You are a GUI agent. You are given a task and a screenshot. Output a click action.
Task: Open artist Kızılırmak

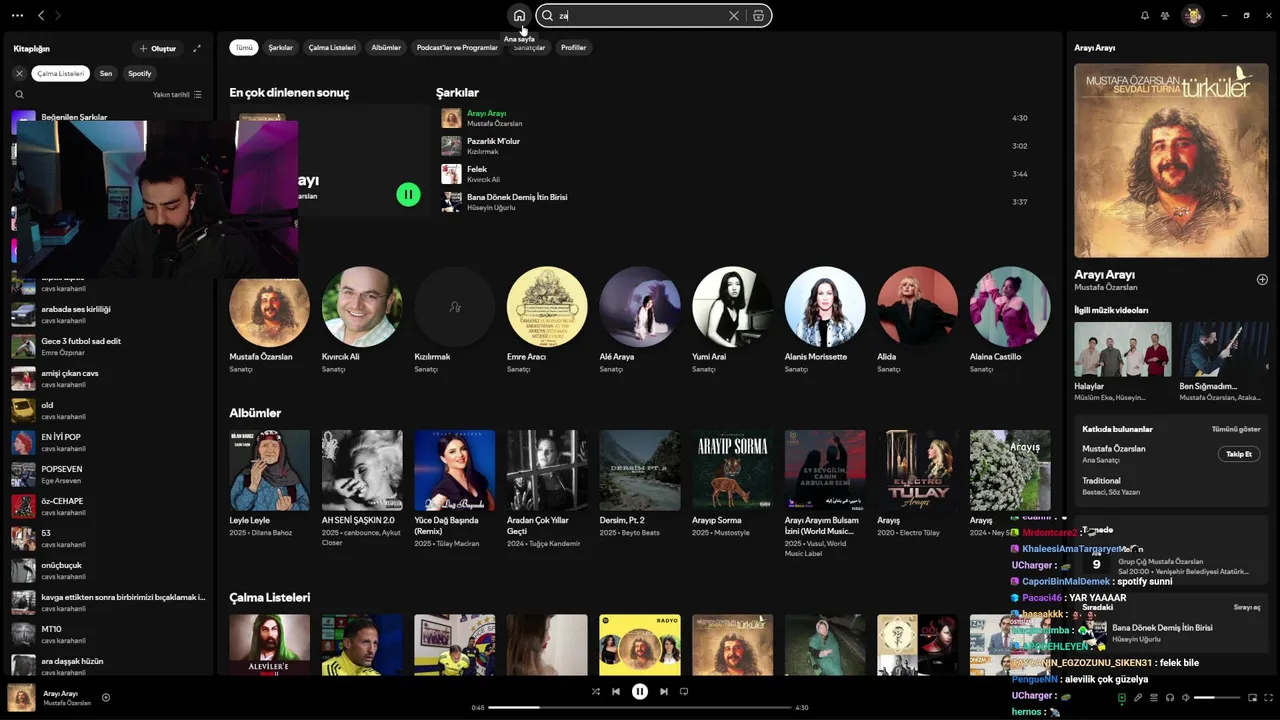click(x=455, y=320)
